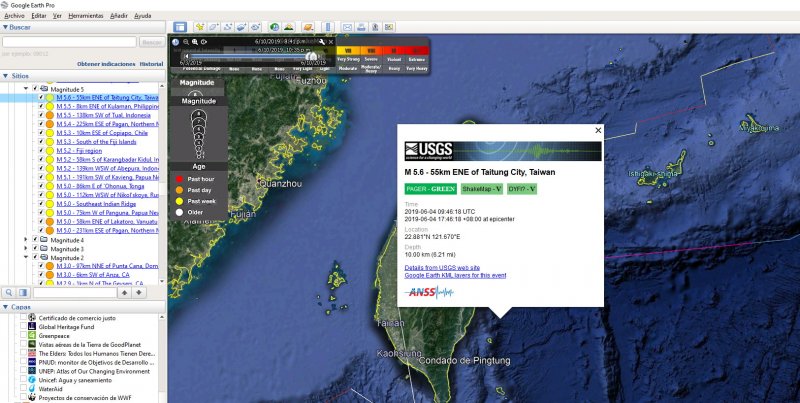Click the view in Google Maps toolbar icon
The width and height of the screenshot is (800, 403).
pos(389,27)
